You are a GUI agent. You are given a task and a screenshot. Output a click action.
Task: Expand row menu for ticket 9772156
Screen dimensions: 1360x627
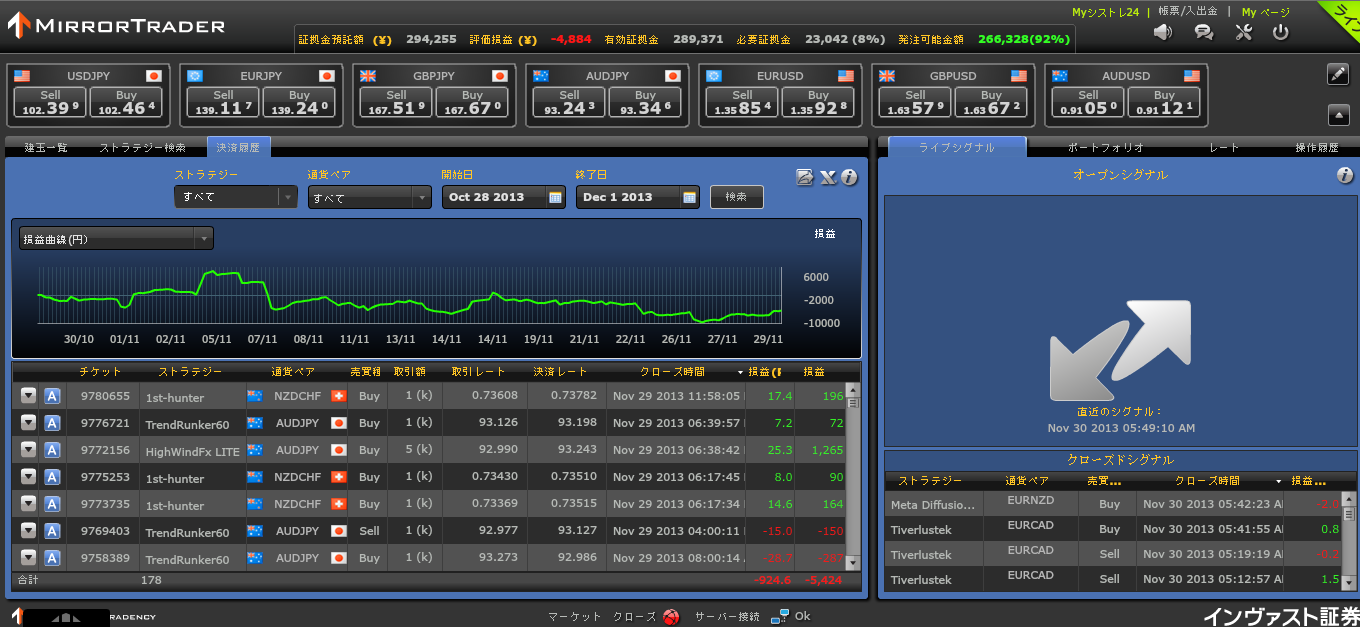point(28,450)
